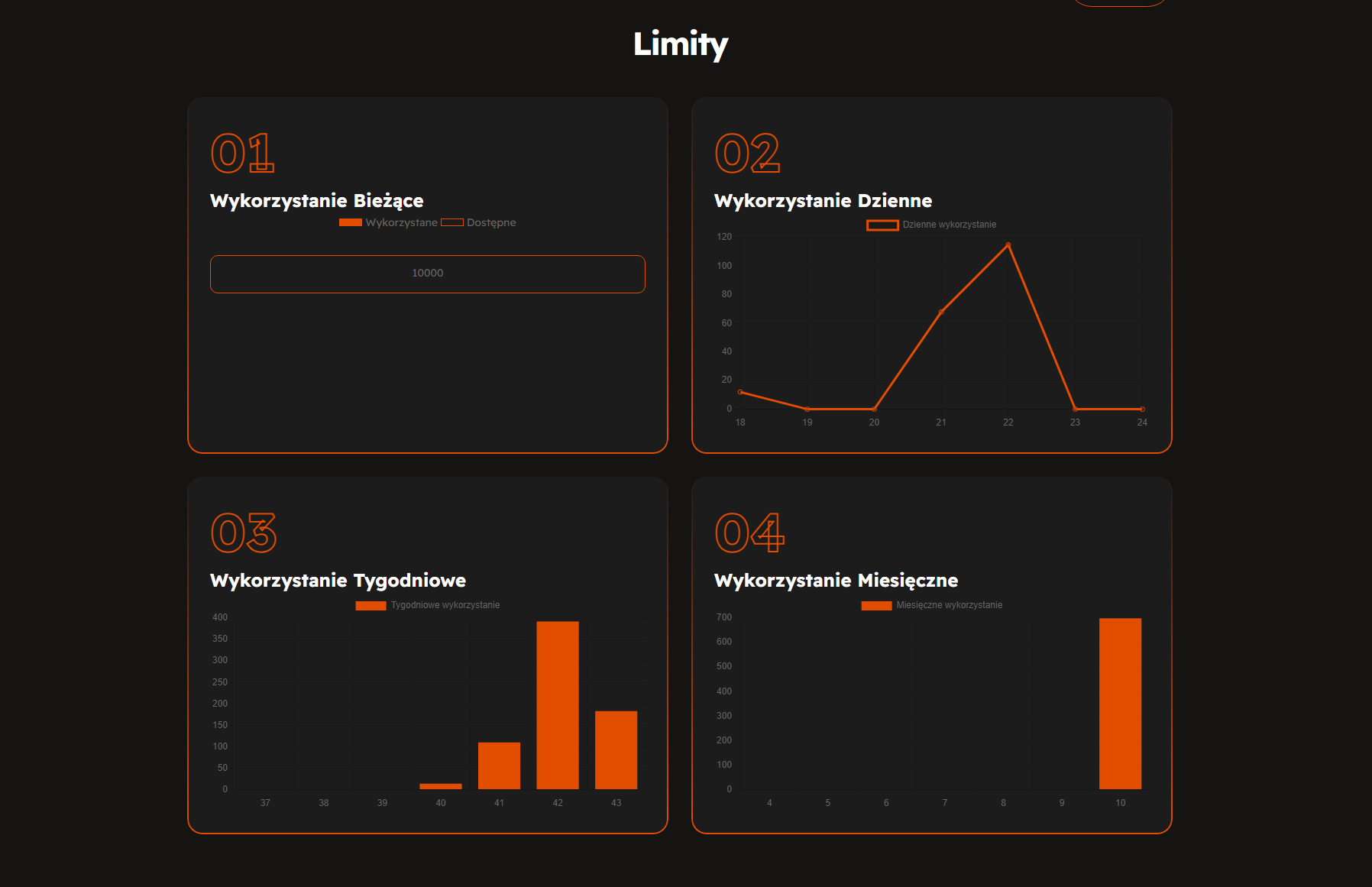
Task: Click the weekly bar for week 43
Action: (x=616, y=750)
